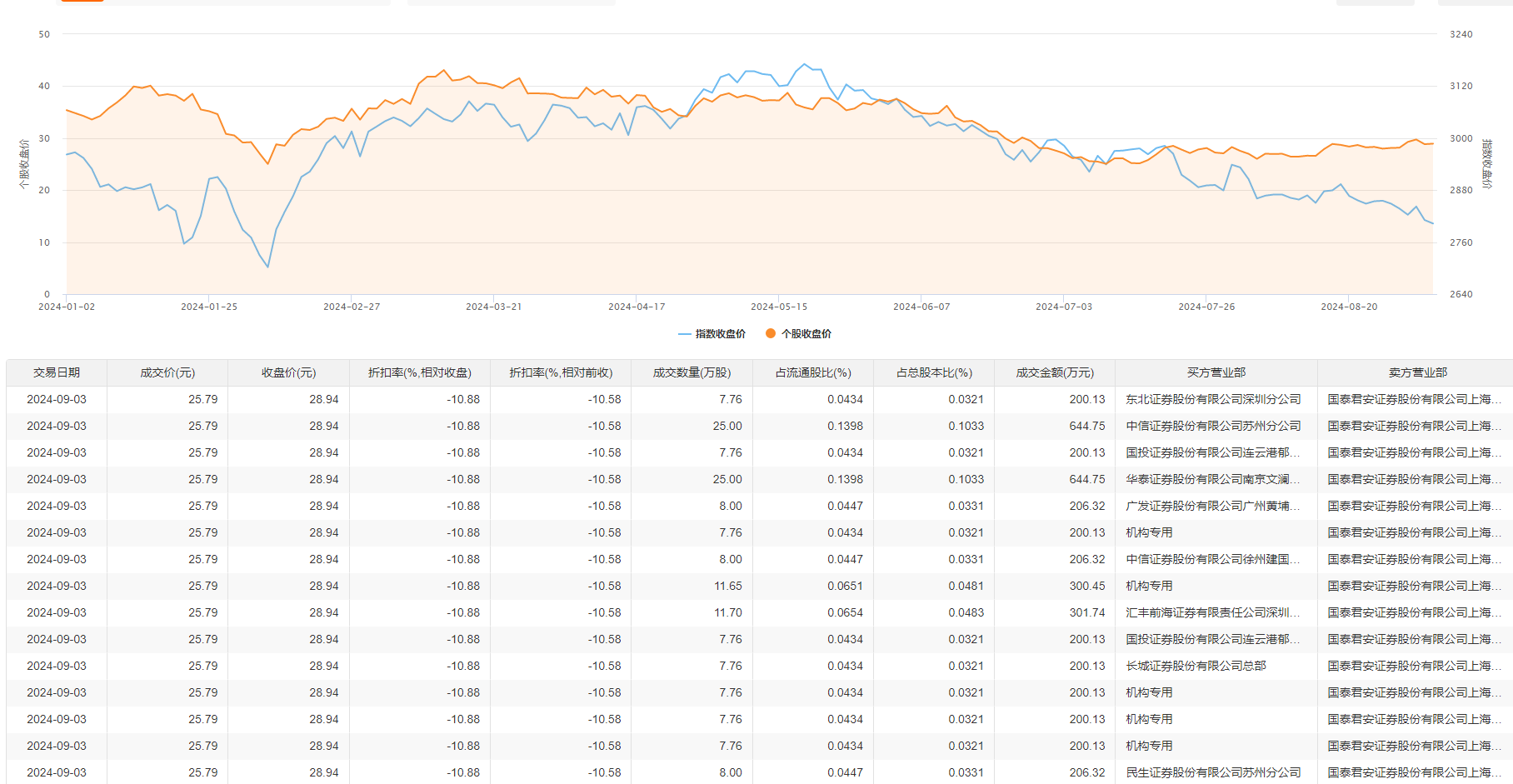This screenshot has height=784, width=1513.
Task: Open buyer 民生证券股份有限公司苏州分公司
Action: (x=1213, y=772)
